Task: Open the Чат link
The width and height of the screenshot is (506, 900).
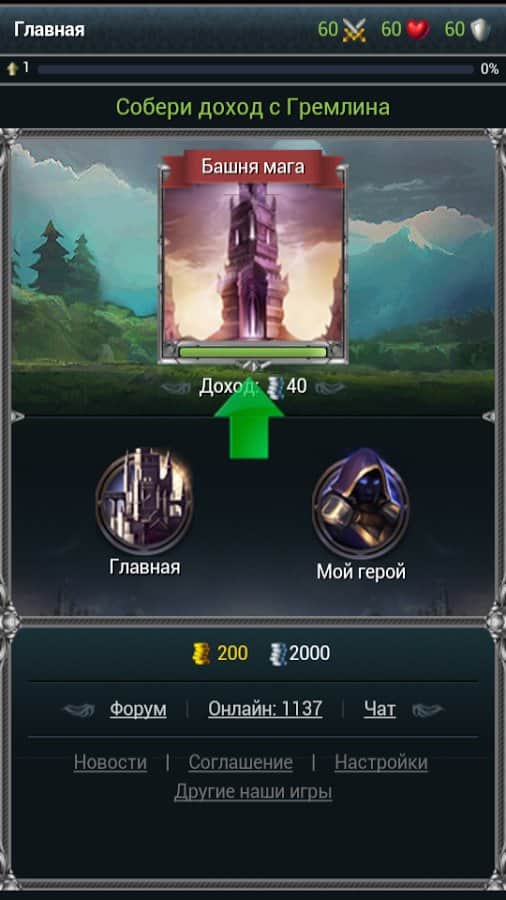Action: coord(380,709)
